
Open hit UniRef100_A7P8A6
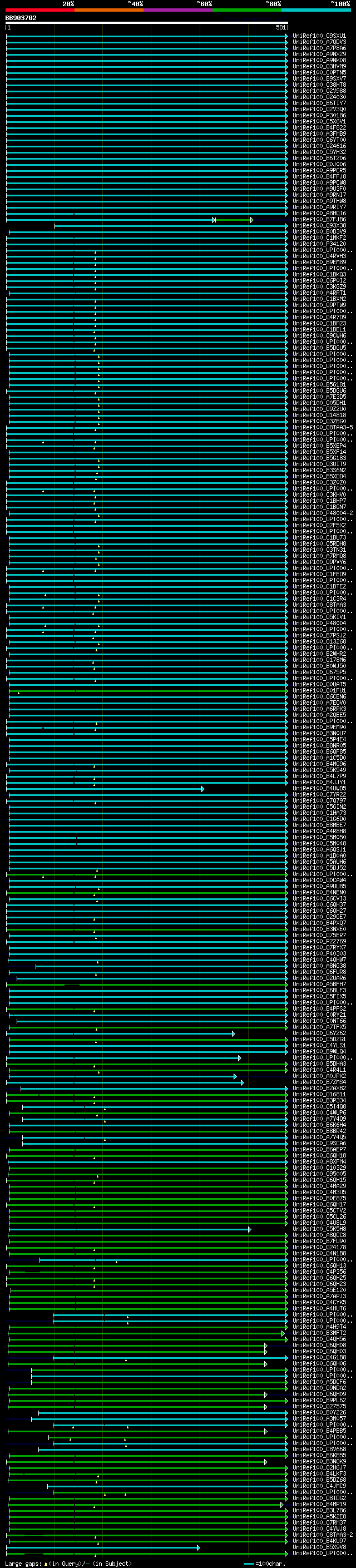319,48
